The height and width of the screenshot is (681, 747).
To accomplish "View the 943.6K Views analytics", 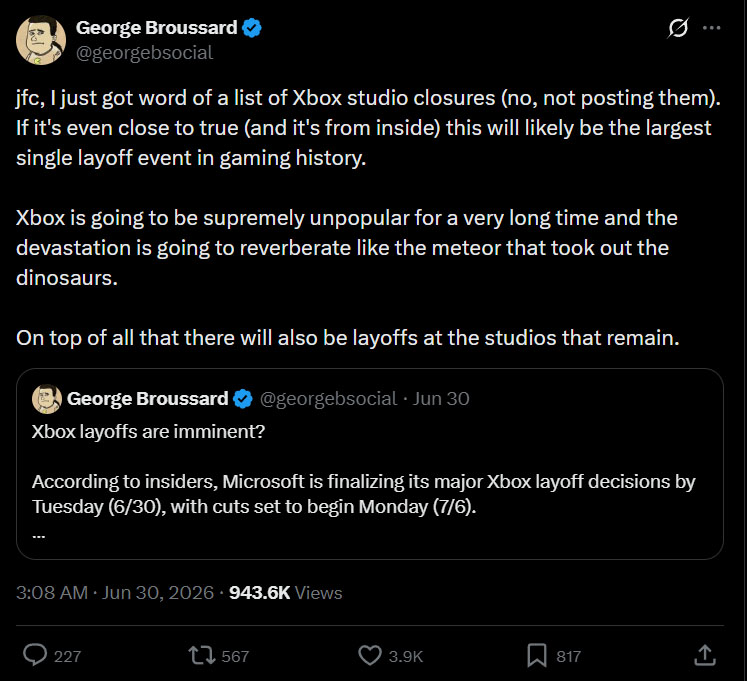I will pyautogui.click(x=285, y=593).
